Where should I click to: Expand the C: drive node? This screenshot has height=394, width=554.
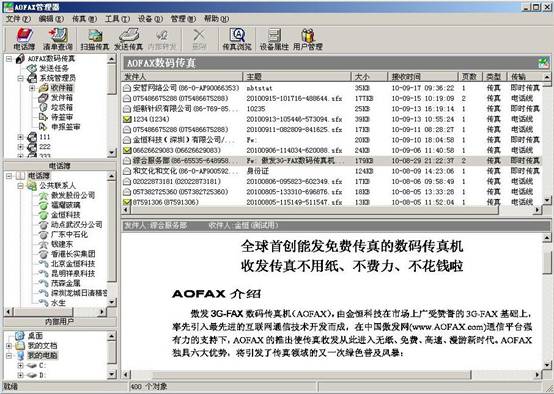click(21, 365)
